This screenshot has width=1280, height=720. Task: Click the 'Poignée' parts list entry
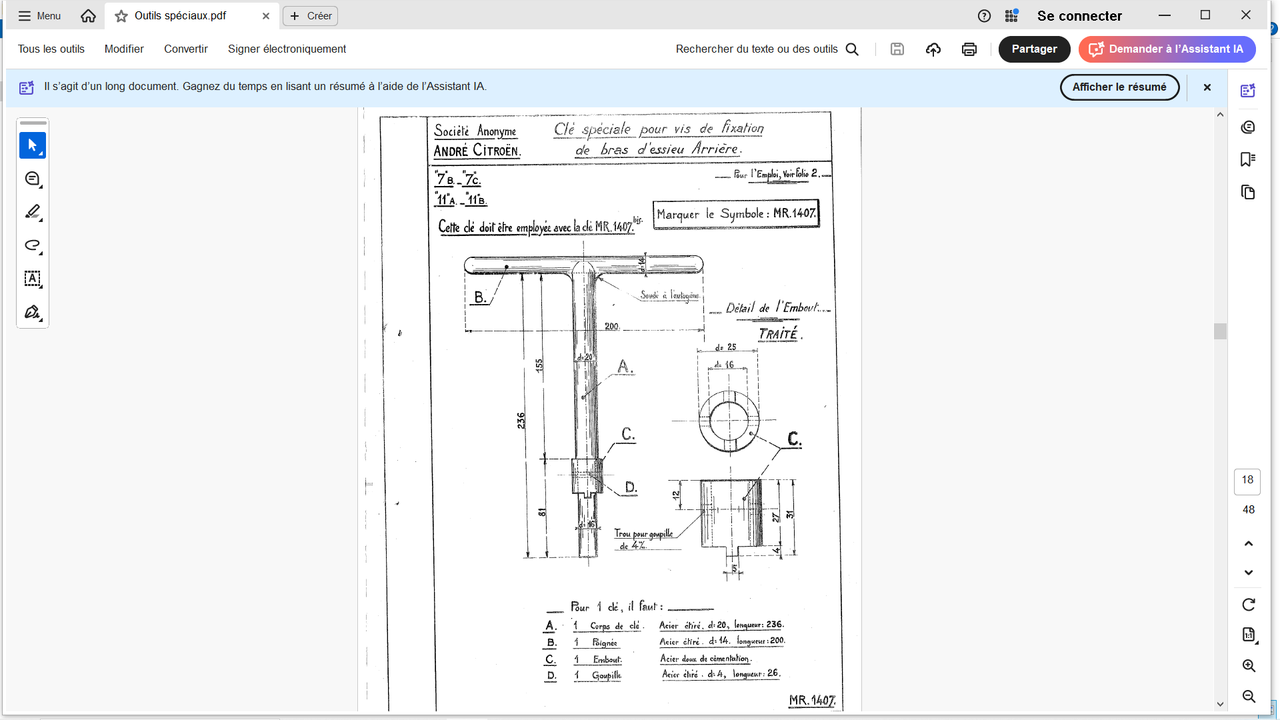[606, 644]
